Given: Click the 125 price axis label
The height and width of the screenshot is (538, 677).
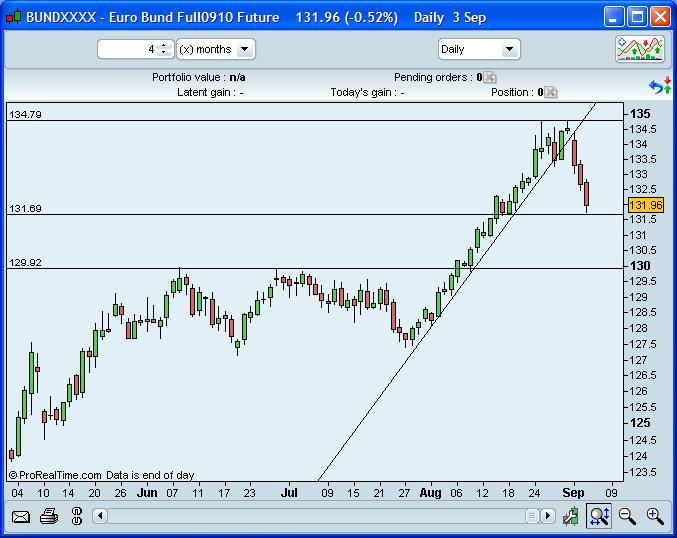Looking at the screenshot, I should [640, 423].
